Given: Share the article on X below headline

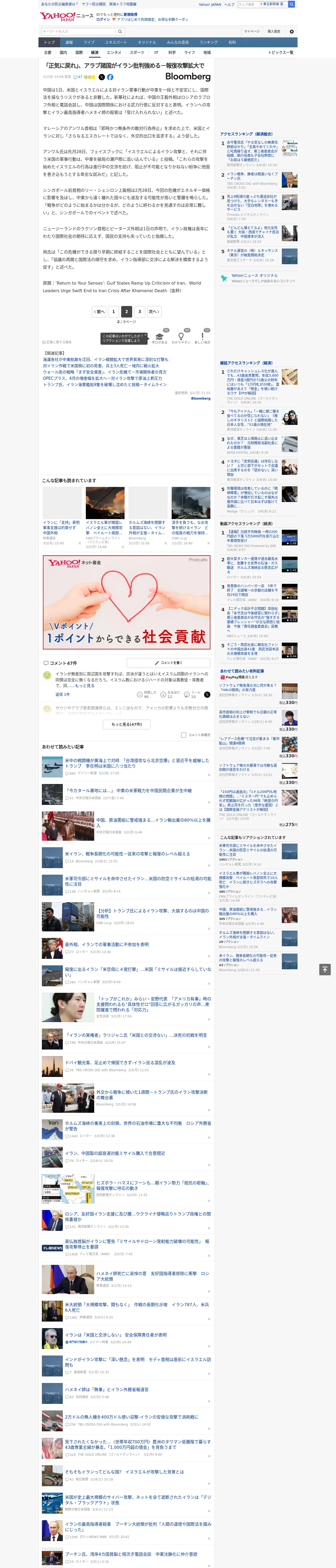Looking at the screenshot, I should coord(102,77).
